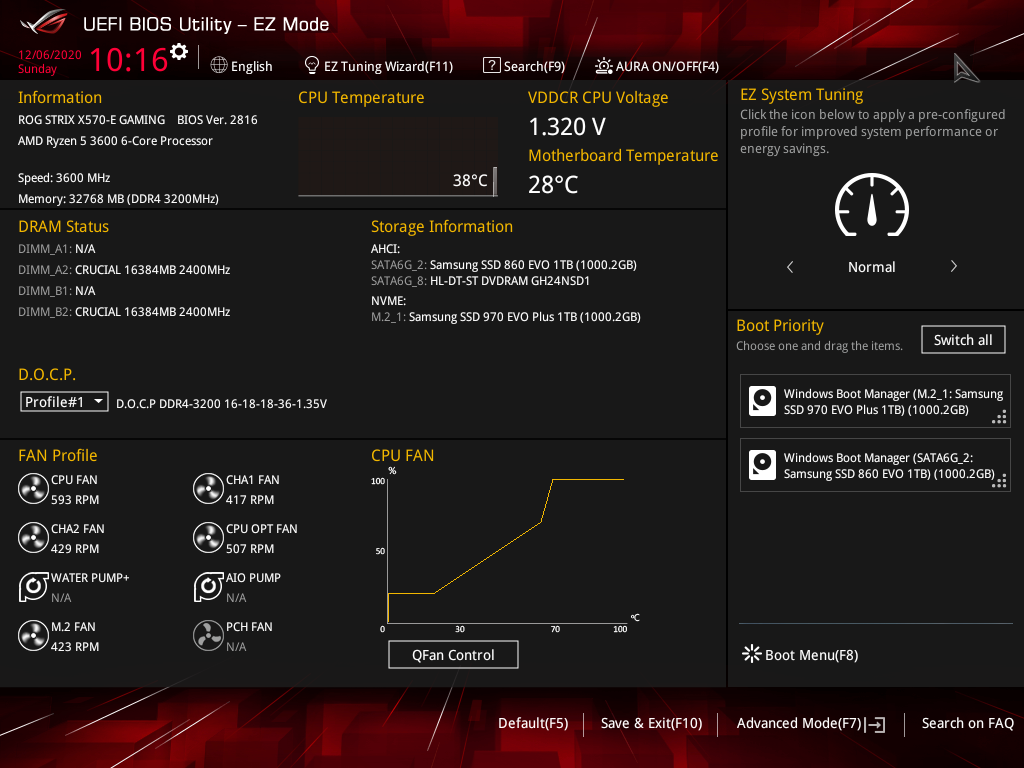Click DIMM_A2 CRUCIAL 16384MB row
Viewport: 1024px width, 768px height.
pyautogui.click(x=124, y=270)
